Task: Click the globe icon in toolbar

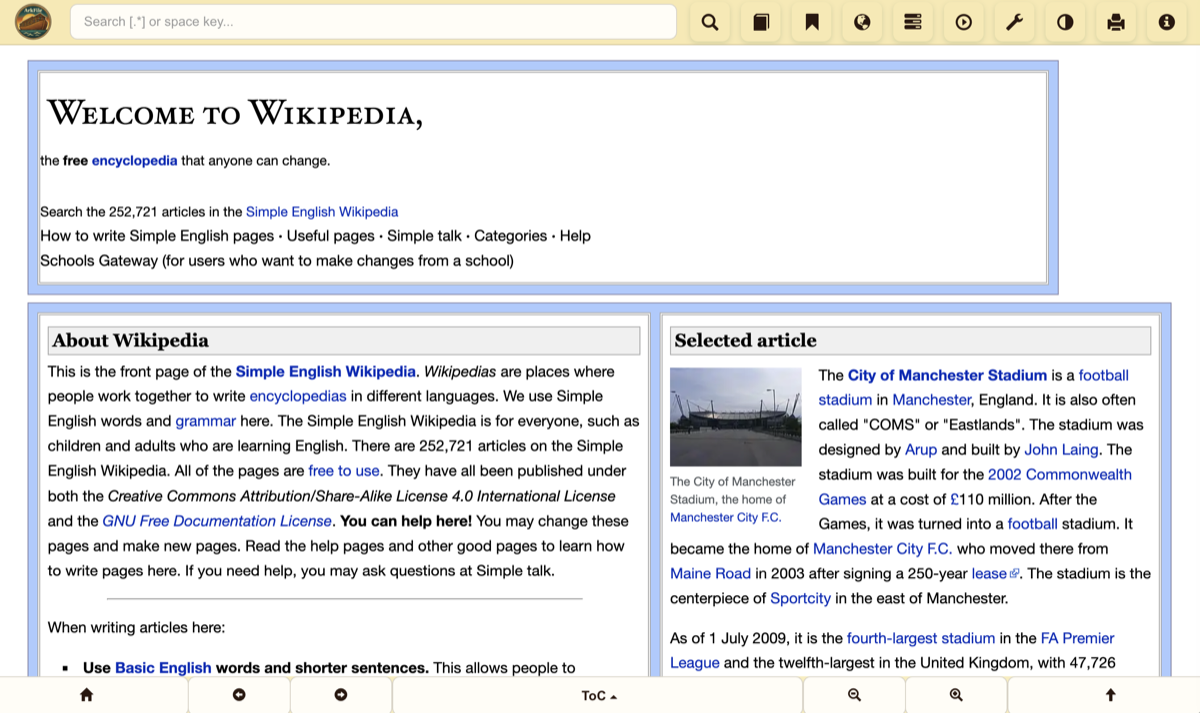Action: (x=862, y=22)
